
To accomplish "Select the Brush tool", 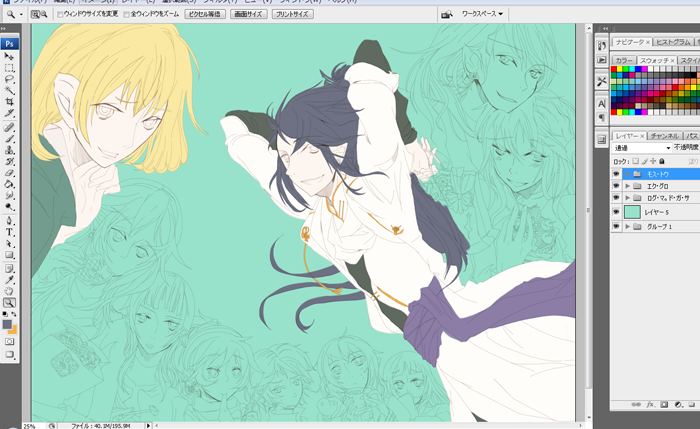I will click(x=9, y=139).
